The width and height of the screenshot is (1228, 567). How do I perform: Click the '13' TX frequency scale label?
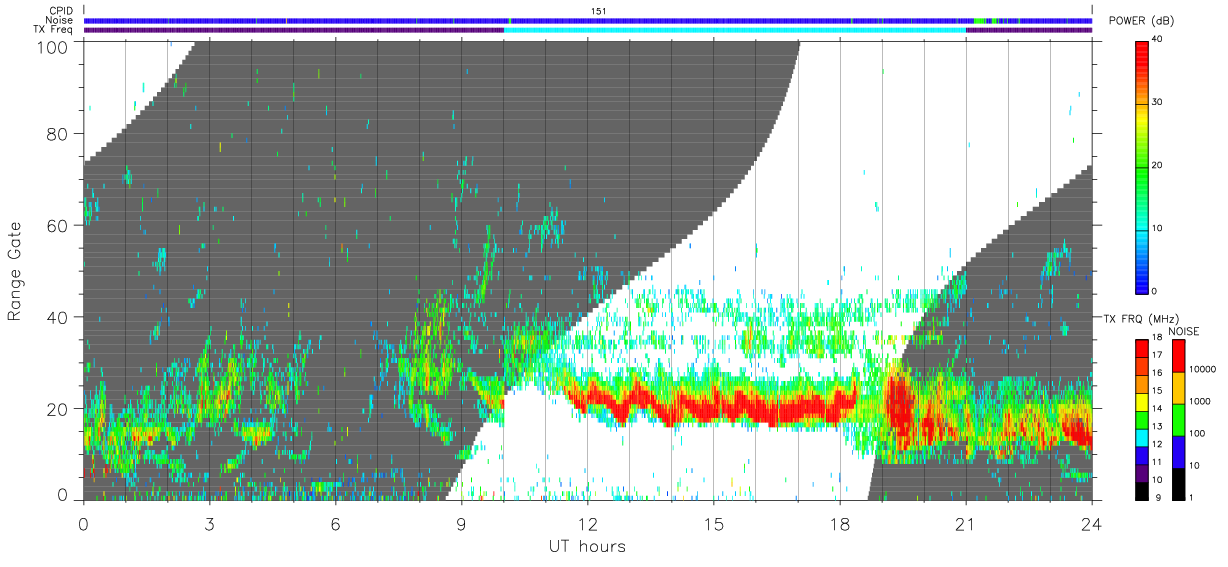point(1158,426)
